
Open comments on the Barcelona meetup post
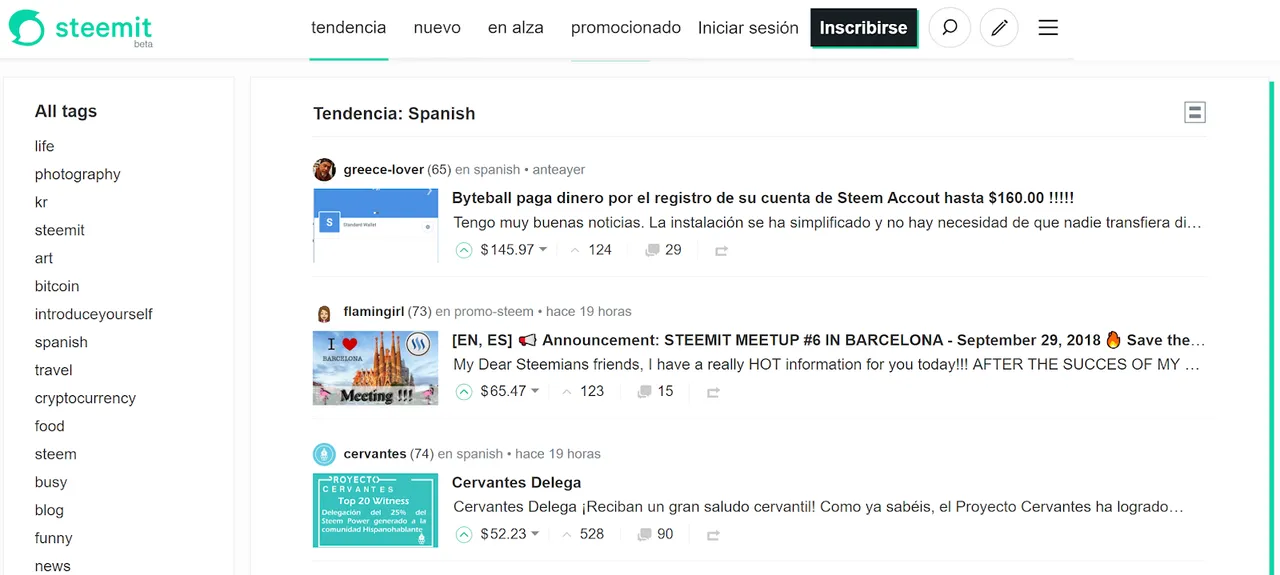point(656,392)
